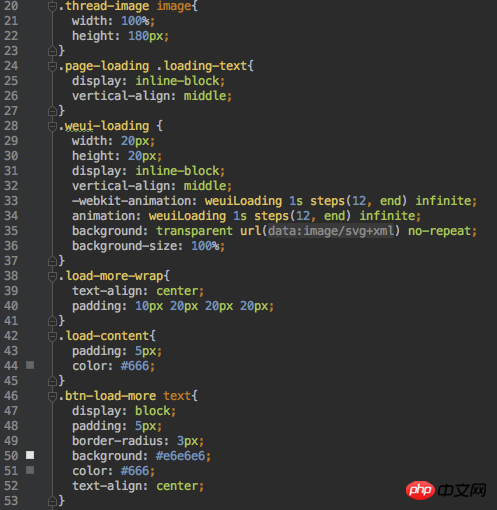
Task: Click the weui-loading selector name
Action: tap(107, 126)
